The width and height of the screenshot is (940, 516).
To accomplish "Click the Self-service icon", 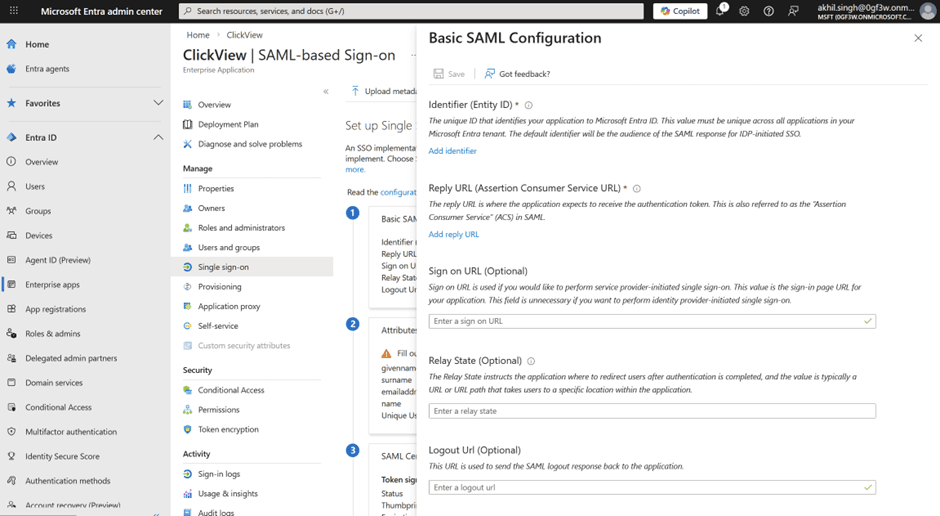I will click(x=188, y=326).
